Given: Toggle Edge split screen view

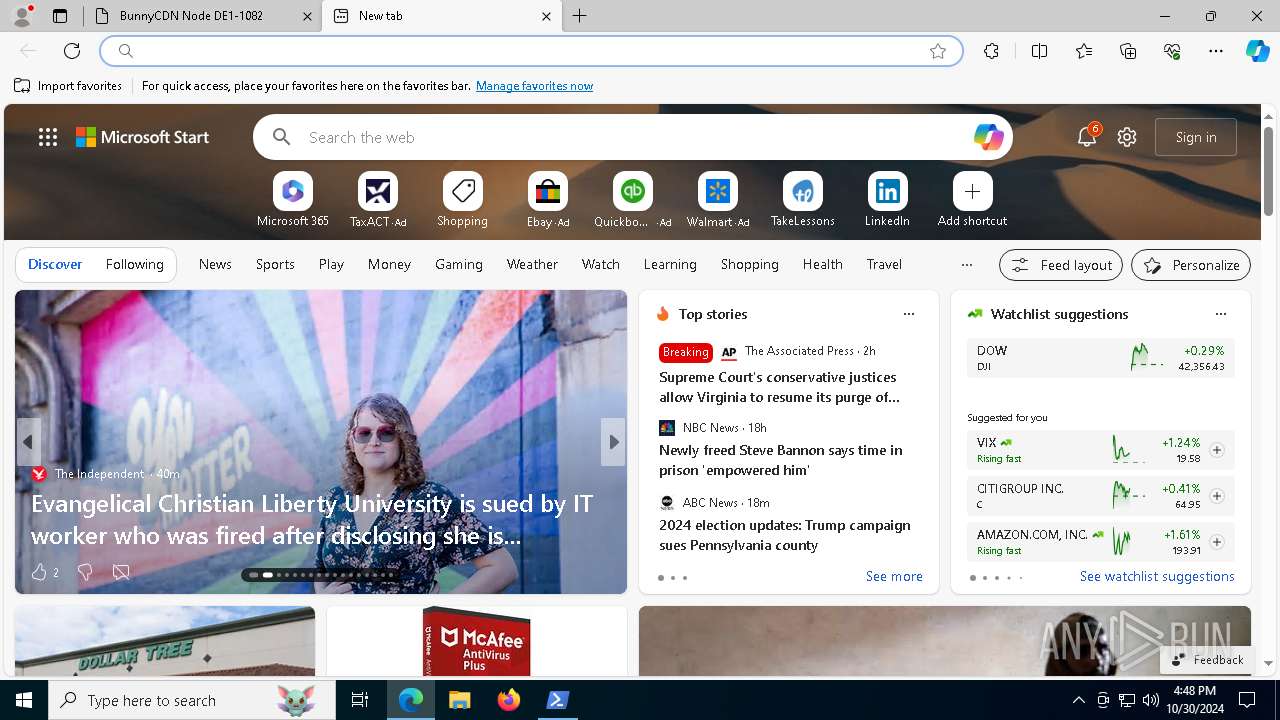Looking at the screenshot, I should coord(1039,51).
